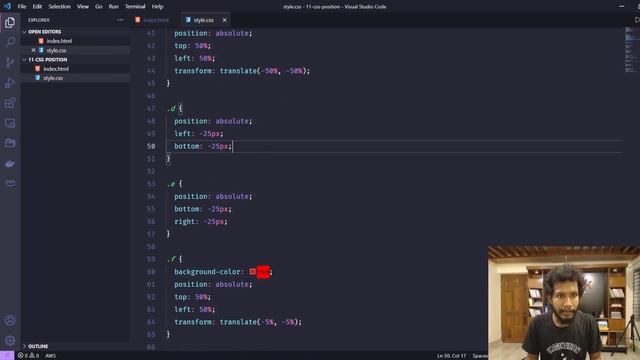This screenshot has width=640, height=360.
Task: Click the bottom activity bar panel icon
Action: pos(10,183)
